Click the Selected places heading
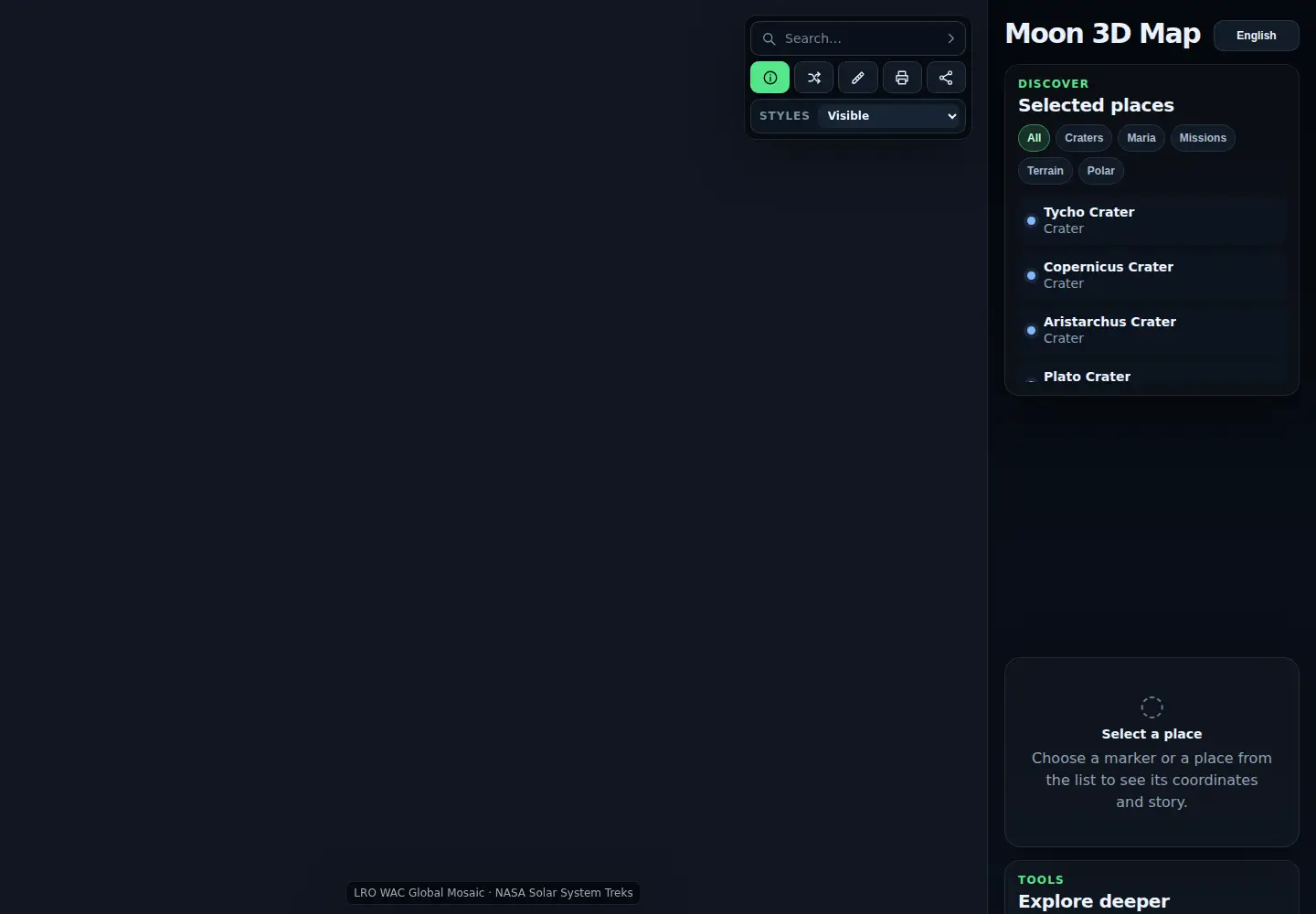The height and width of the screenshot is (914, 1316). click(x=1096, y=105)
